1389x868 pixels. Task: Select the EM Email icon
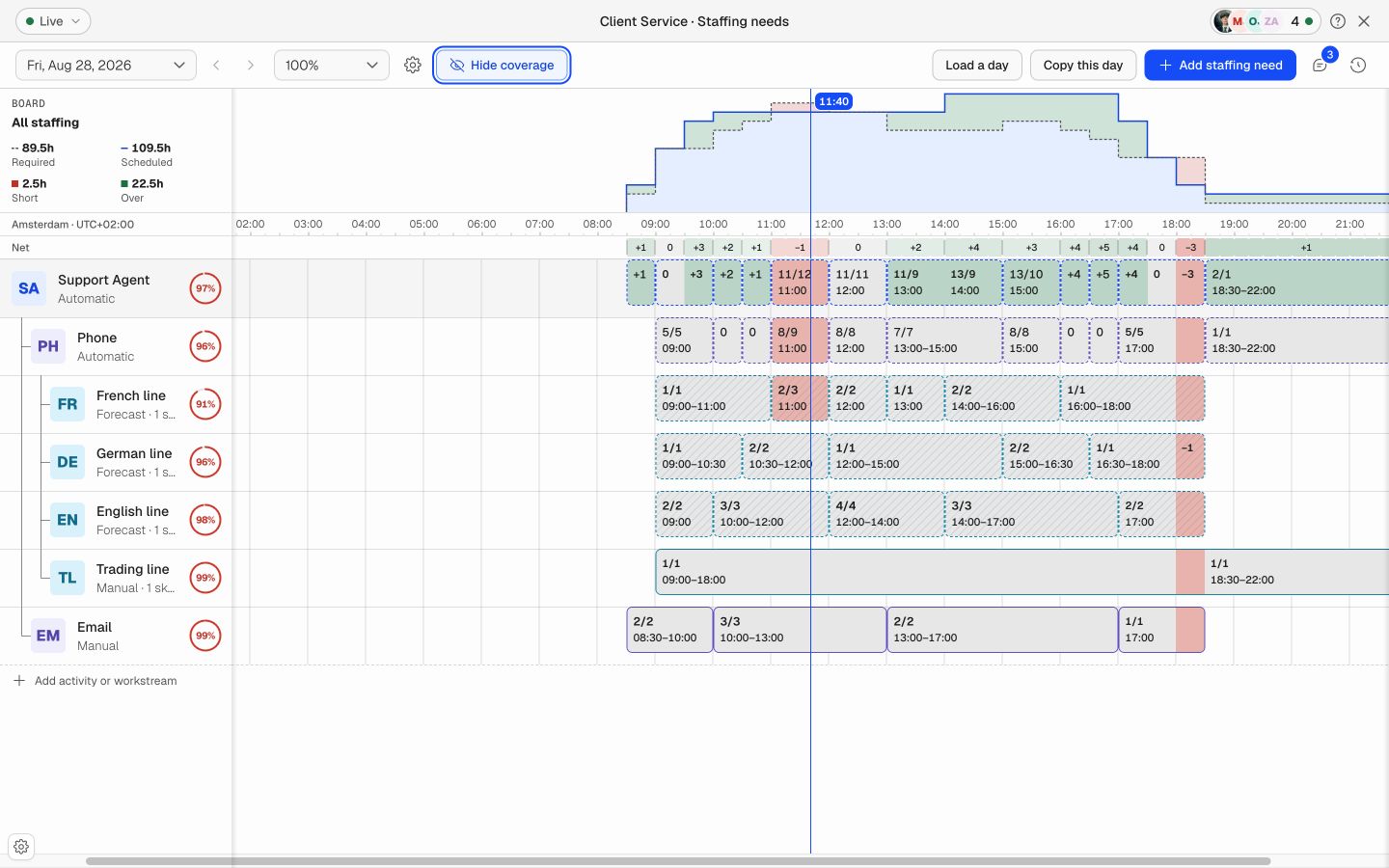click(48, 636)
